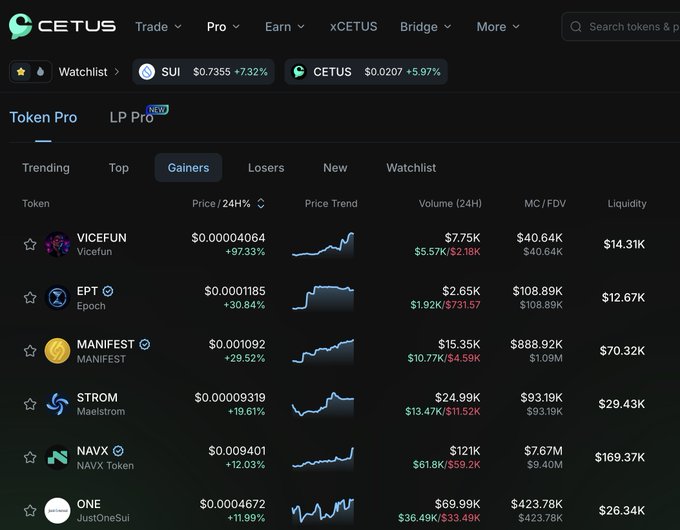Open the More dropdown menu

pos(498,27)
